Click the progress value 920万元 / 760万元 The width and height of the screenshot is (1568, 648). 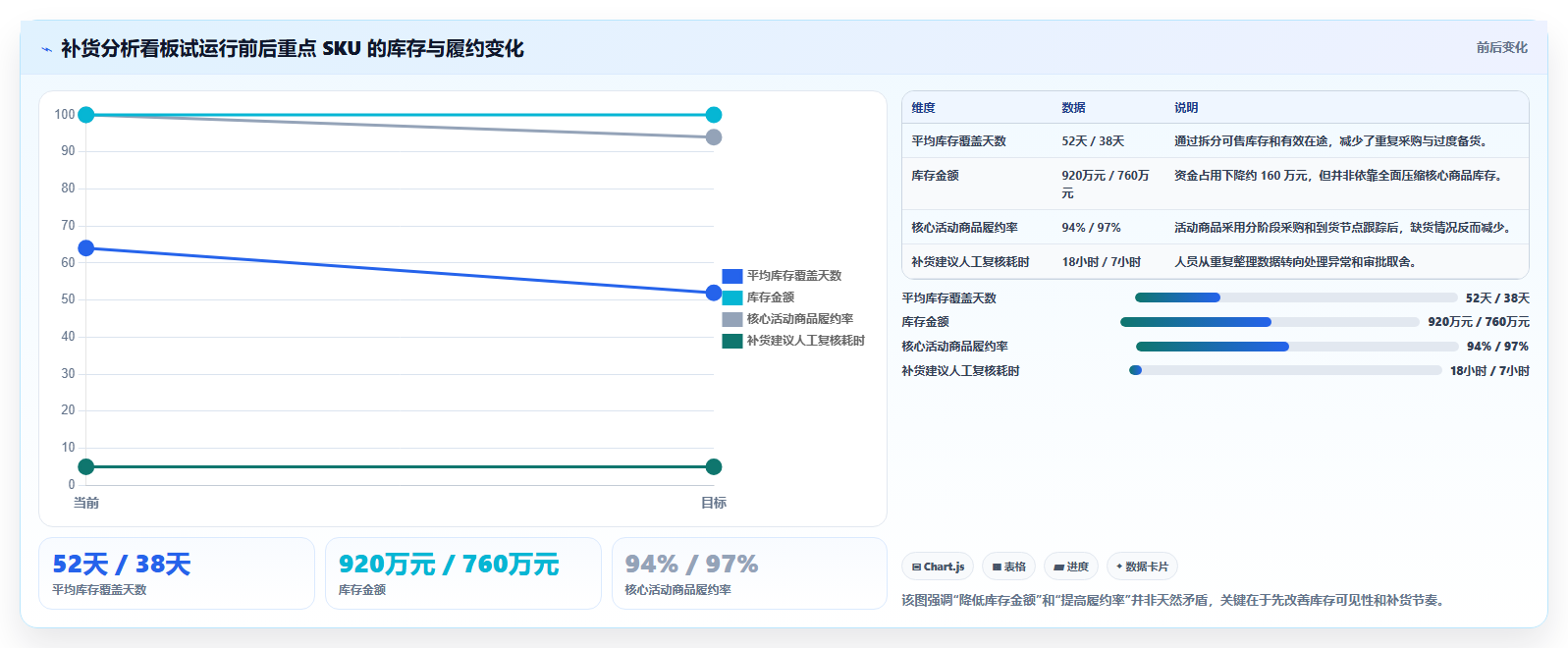coord(1479,322)
